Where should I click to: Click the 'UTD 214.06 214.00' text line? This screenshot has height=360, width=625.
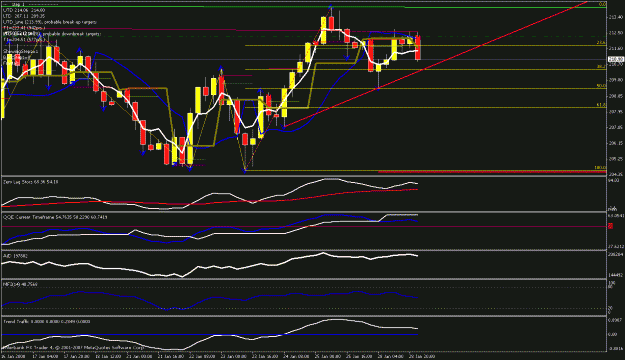pyautogui.click(x=24, y=10)
